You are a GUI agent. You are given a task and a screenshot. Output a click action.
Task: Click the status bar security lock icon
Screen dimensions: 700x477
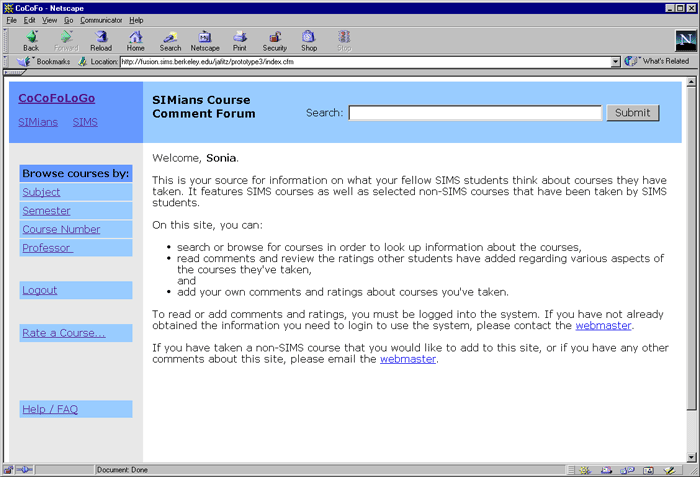[8, 470]
